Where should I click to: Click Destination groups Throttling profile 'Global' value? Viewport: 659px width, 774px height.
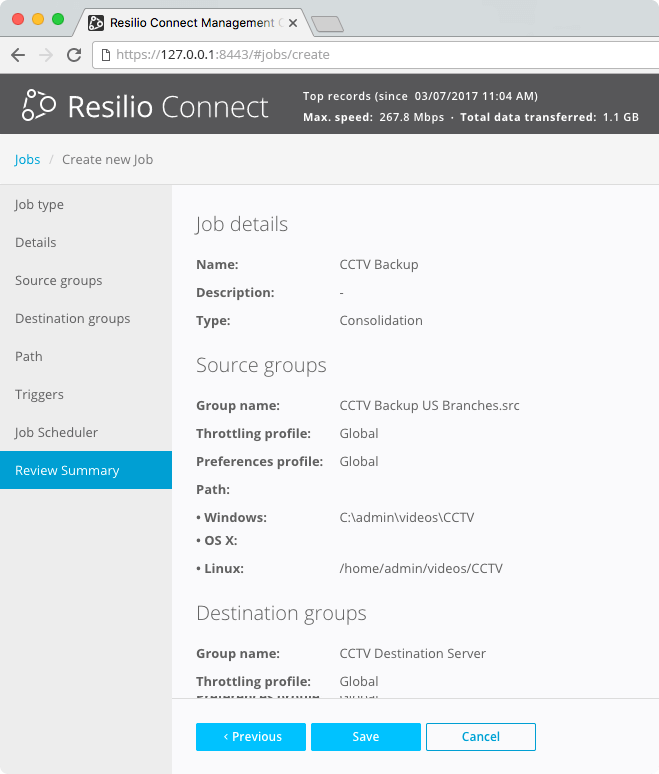point(359,682)
